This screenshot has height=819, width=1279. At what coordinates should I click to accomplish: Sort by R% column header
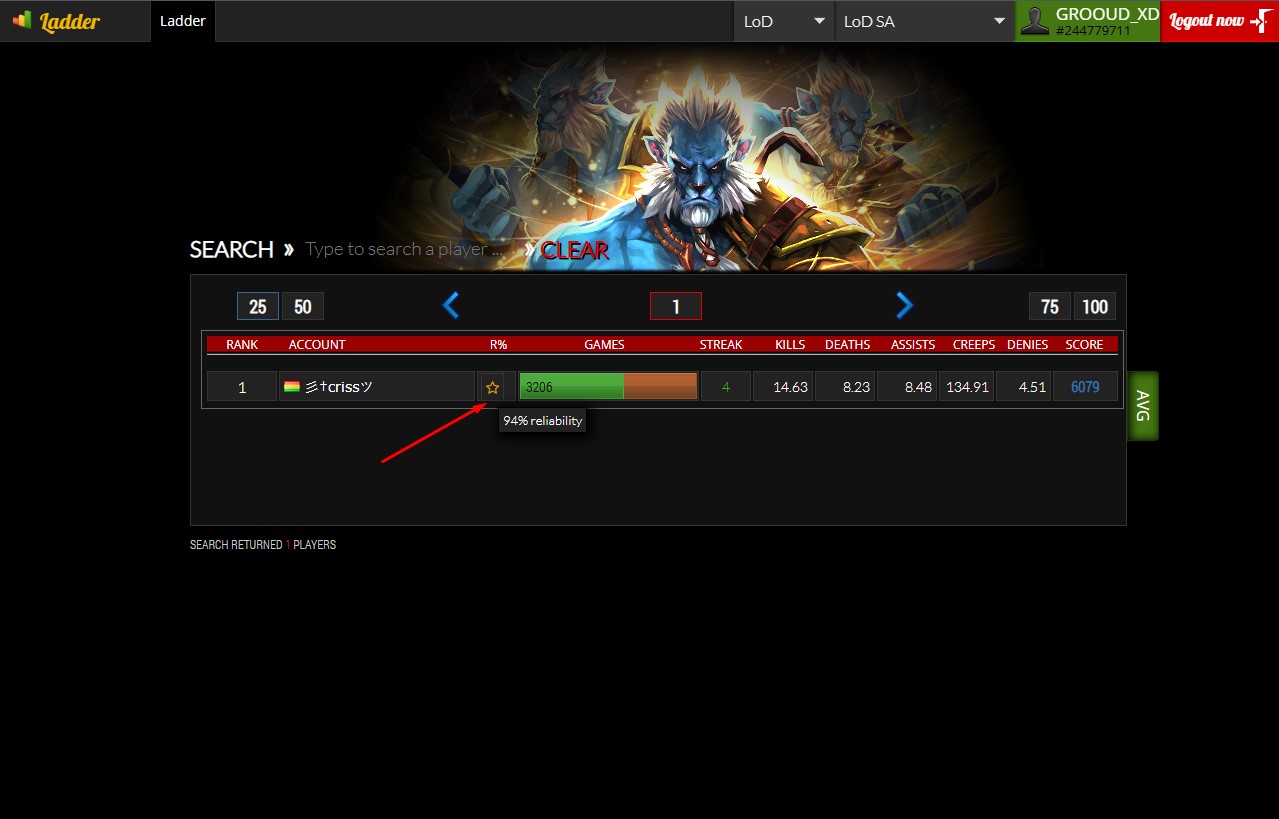pos(498,344)
